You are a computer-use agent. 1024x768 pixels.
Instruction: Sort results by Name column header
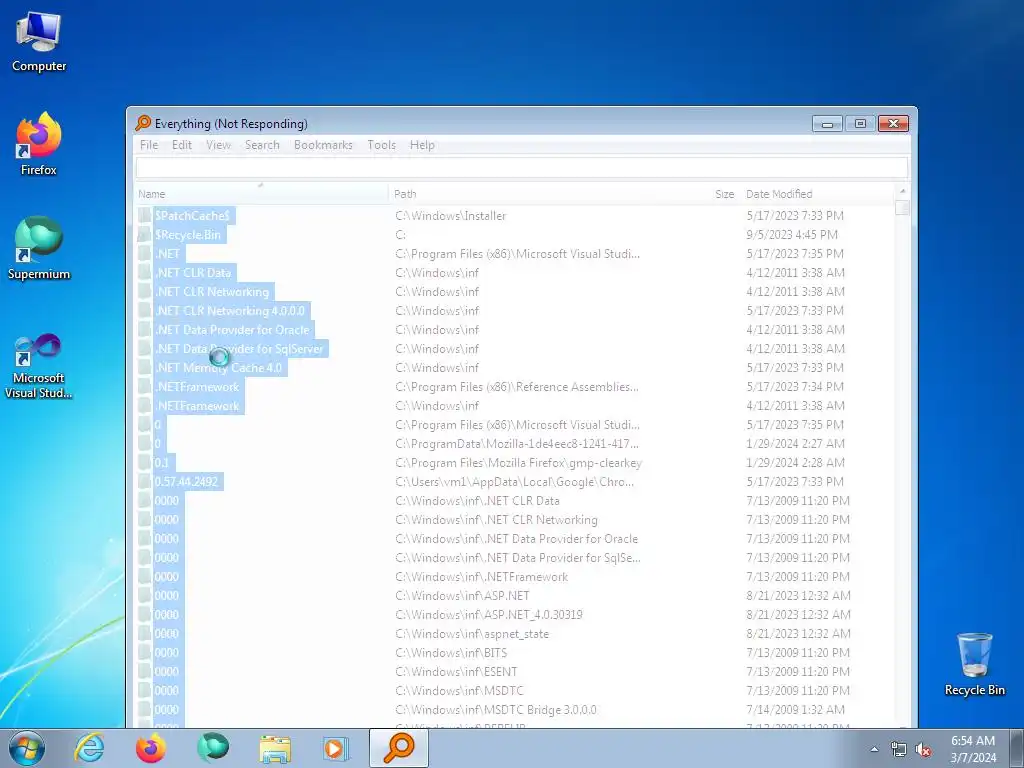[x=262, y=194]
